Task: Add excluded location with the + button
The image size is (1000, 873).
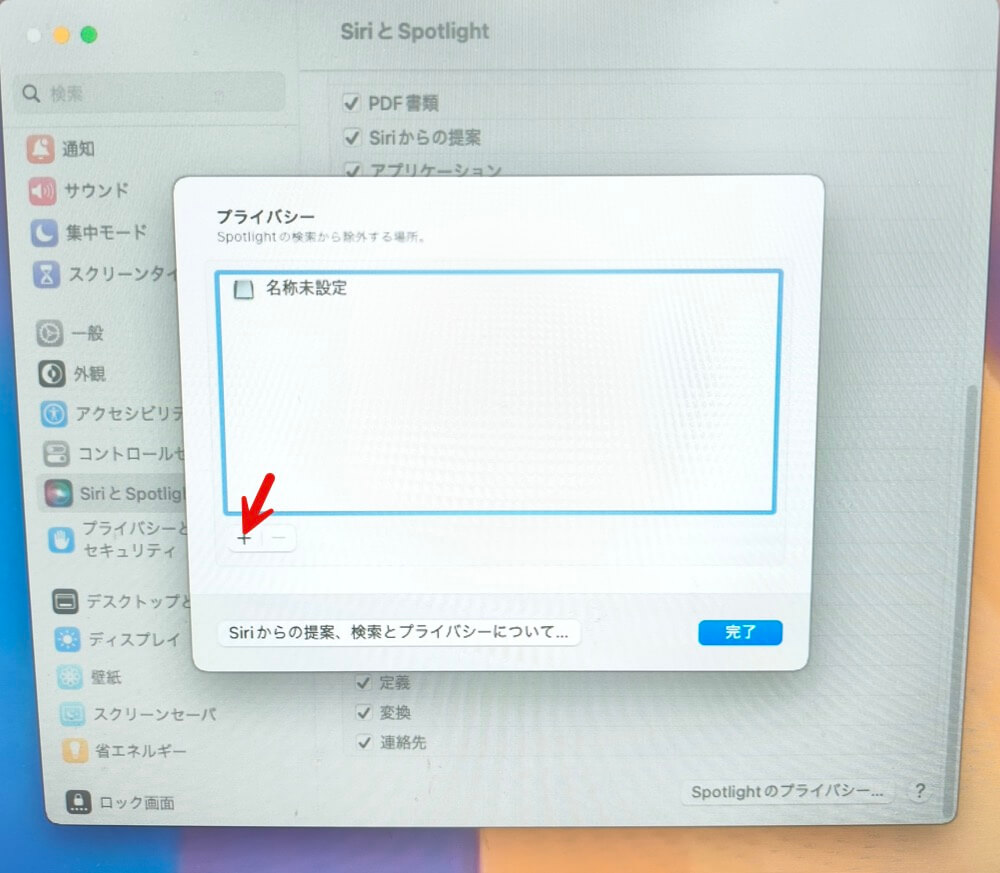Action: pyautogui.click(x=243, y=539)
